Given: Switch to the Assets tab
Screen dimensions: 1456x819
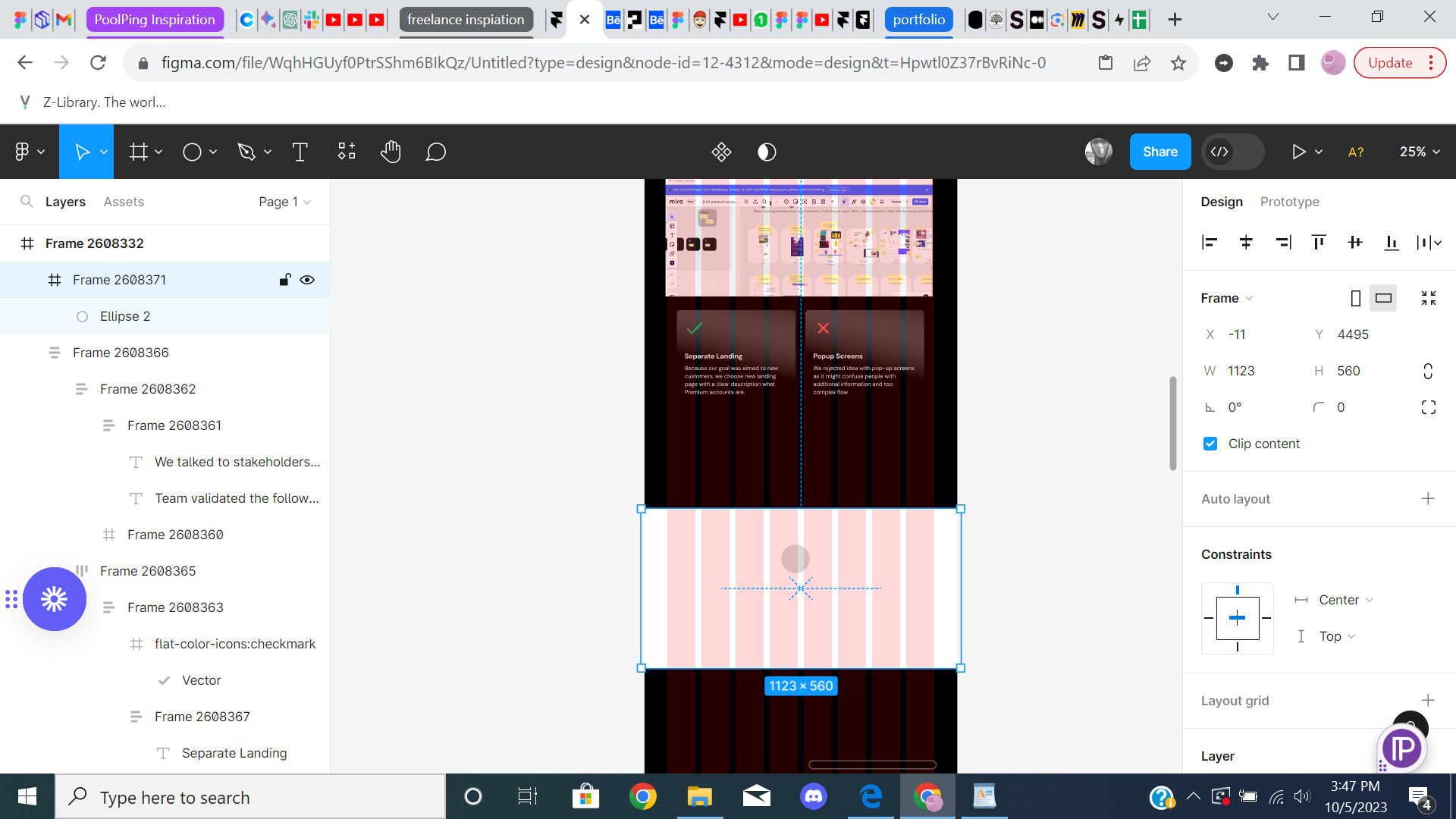Looking at the screenshot, I should 124,202.
